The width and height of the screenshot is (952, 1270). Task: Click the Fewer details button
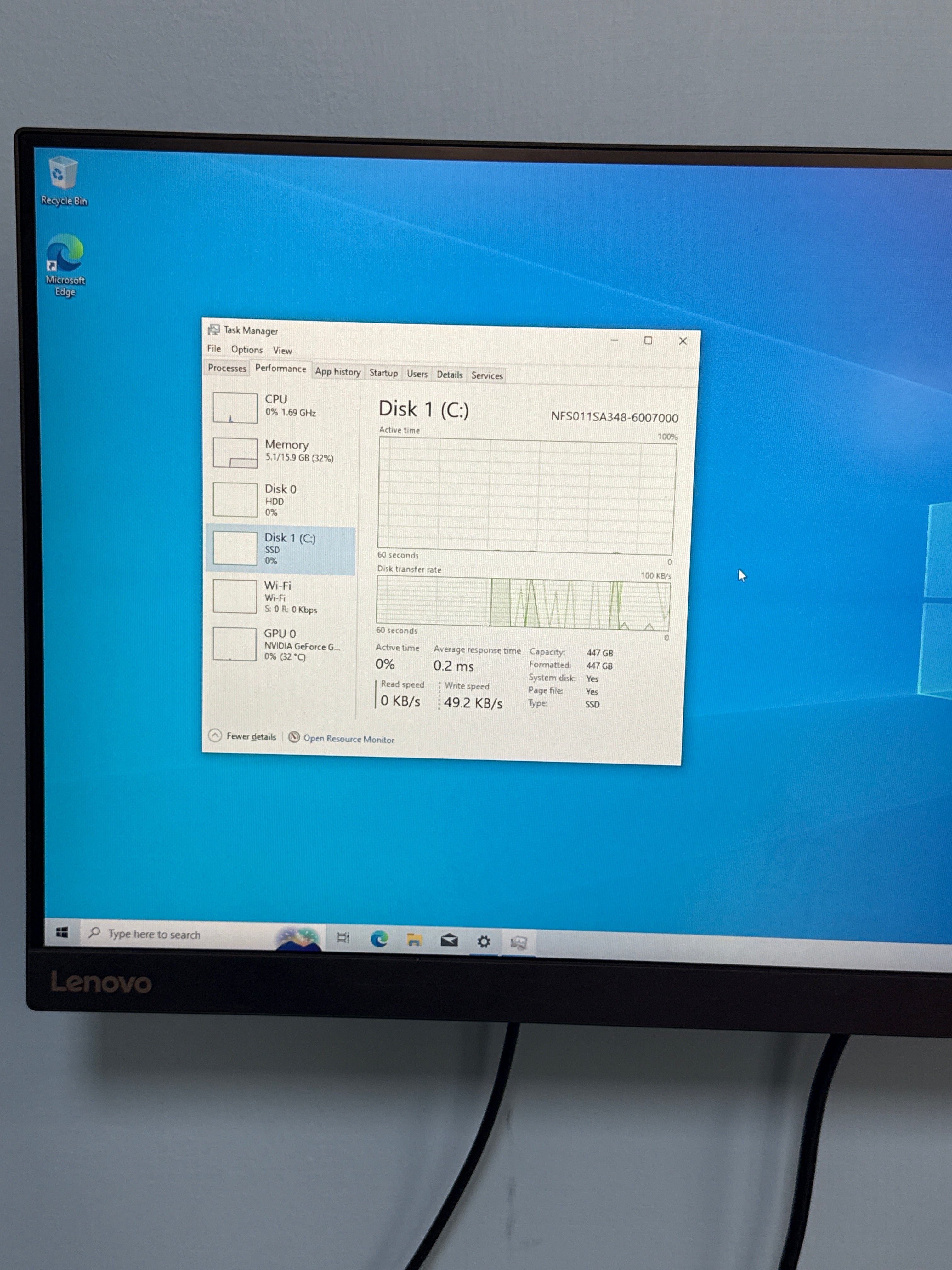tap(243, 736)
